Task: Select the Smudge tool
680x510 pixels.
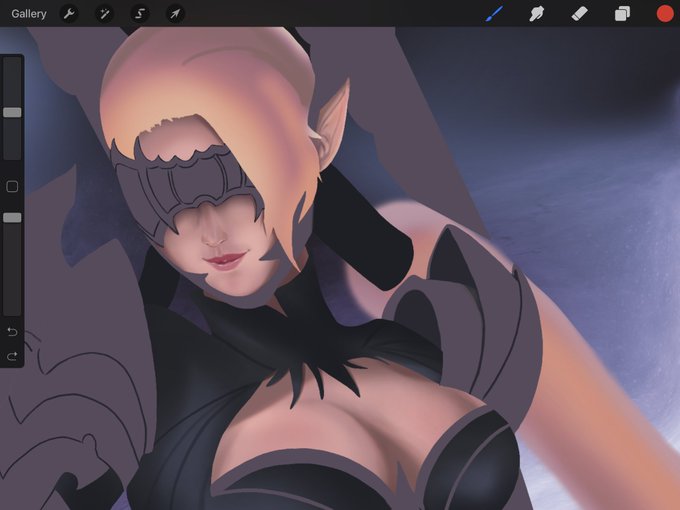Action: click(x=537, y=14)
